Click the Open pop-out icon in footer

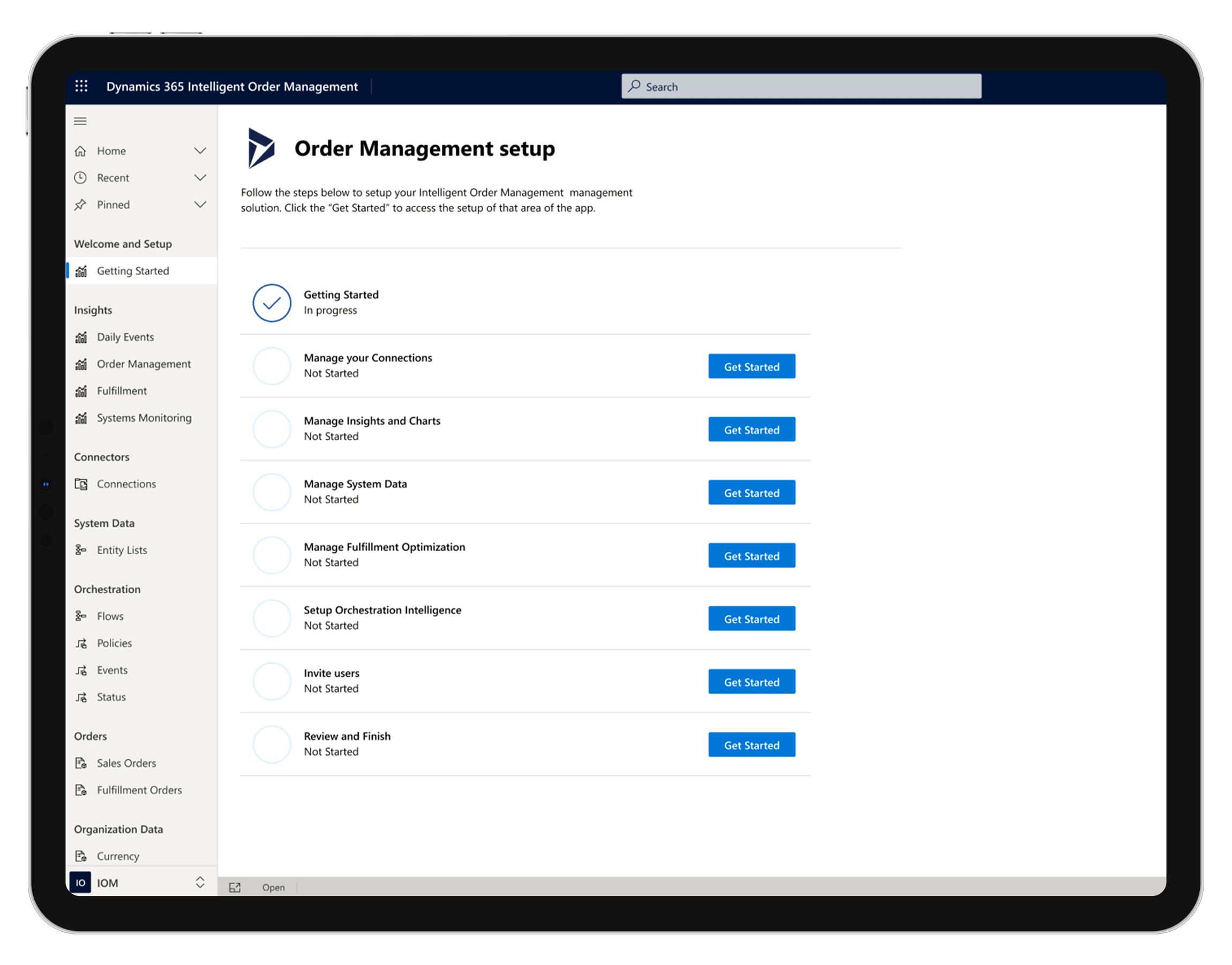click(x=235, y=887)
